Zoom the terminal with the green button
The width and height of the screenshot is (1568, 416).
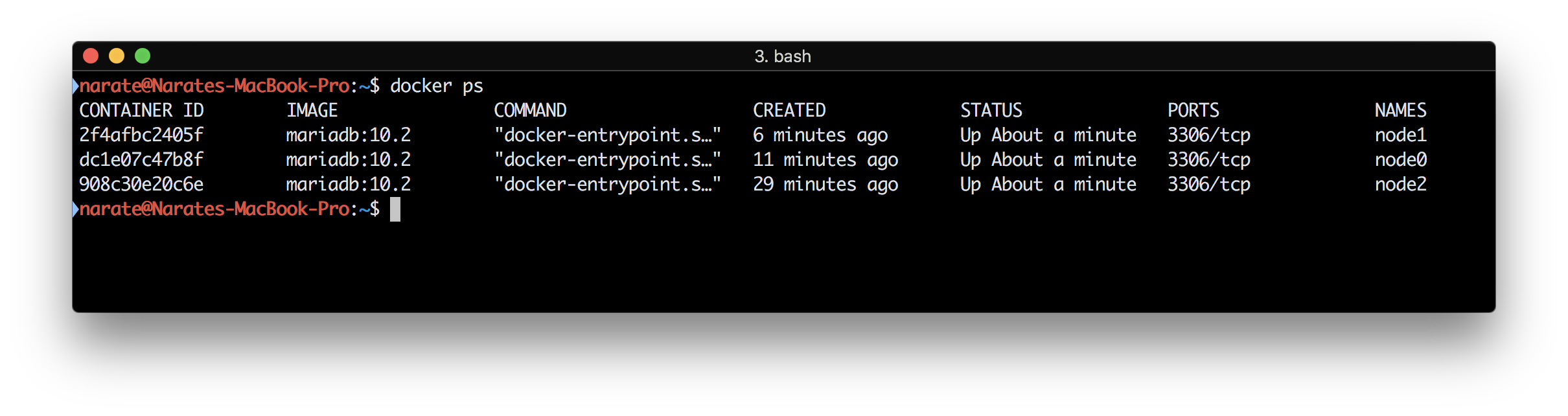143,56
